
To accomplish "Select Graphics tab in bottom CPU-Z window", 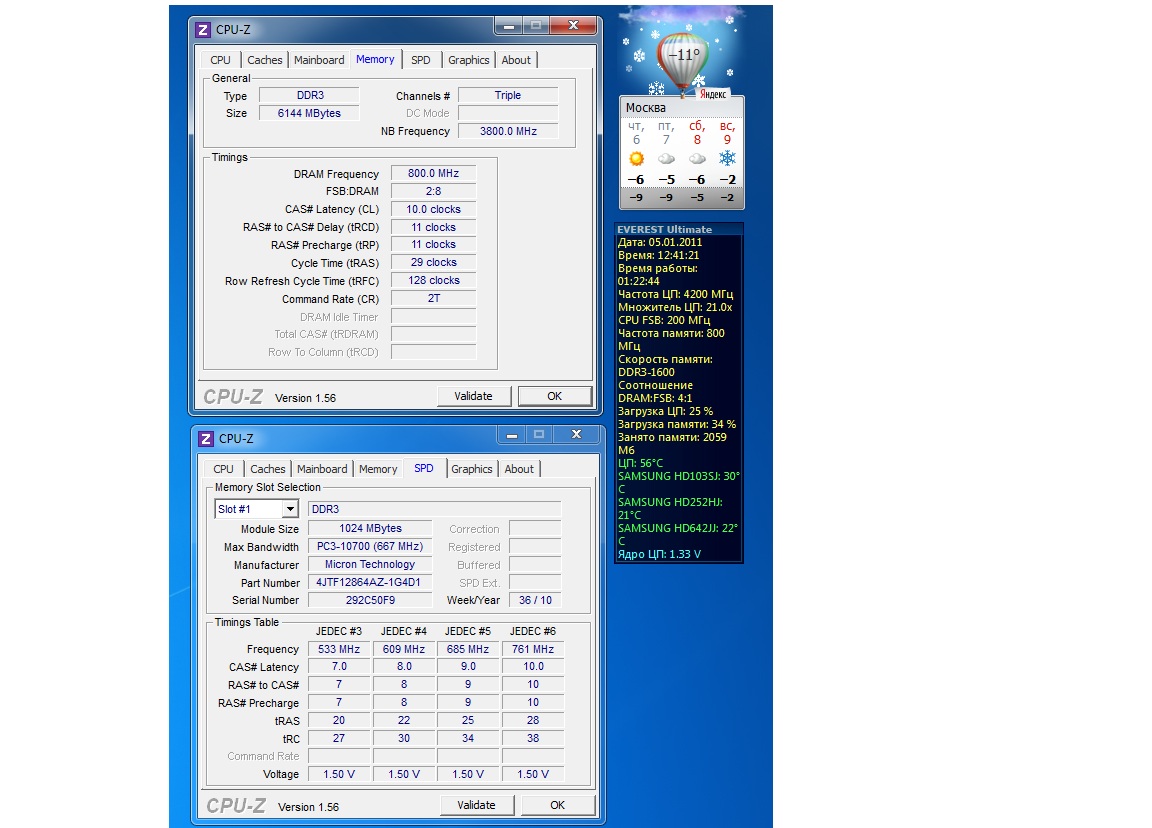I will click(x=471, y=469).
